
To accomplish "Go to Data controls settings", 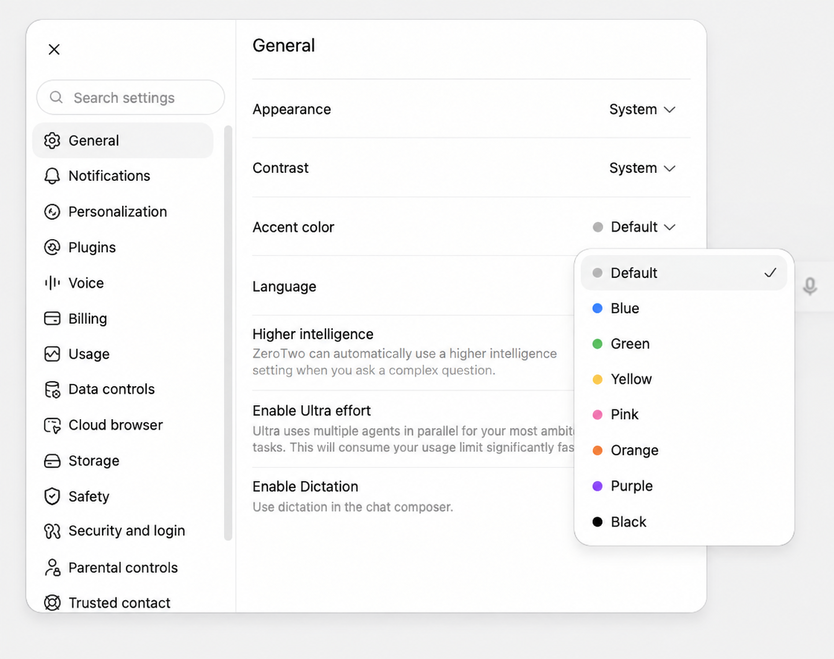I will (x=123, y=389).
